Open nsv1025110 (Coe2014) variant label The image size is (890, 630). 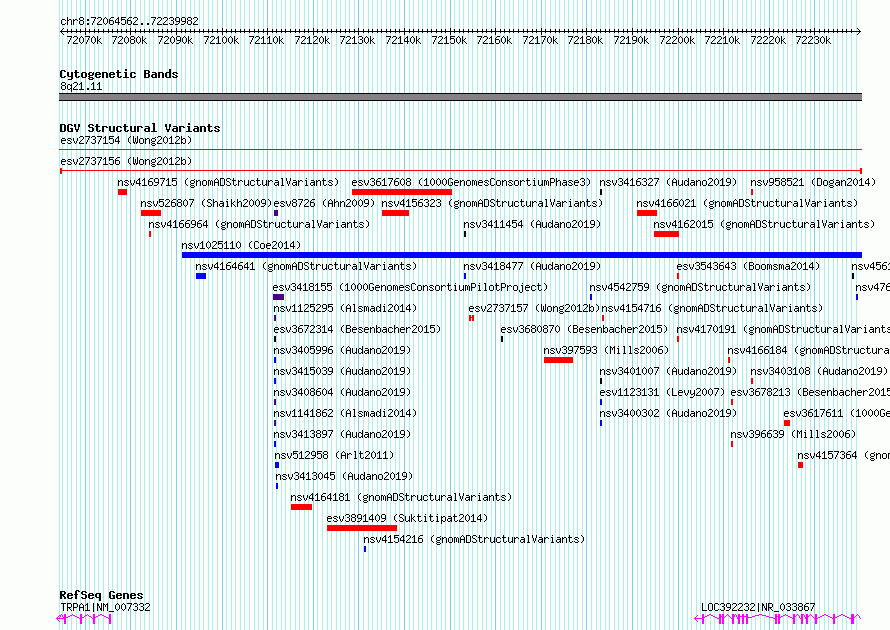pos(241,245)
